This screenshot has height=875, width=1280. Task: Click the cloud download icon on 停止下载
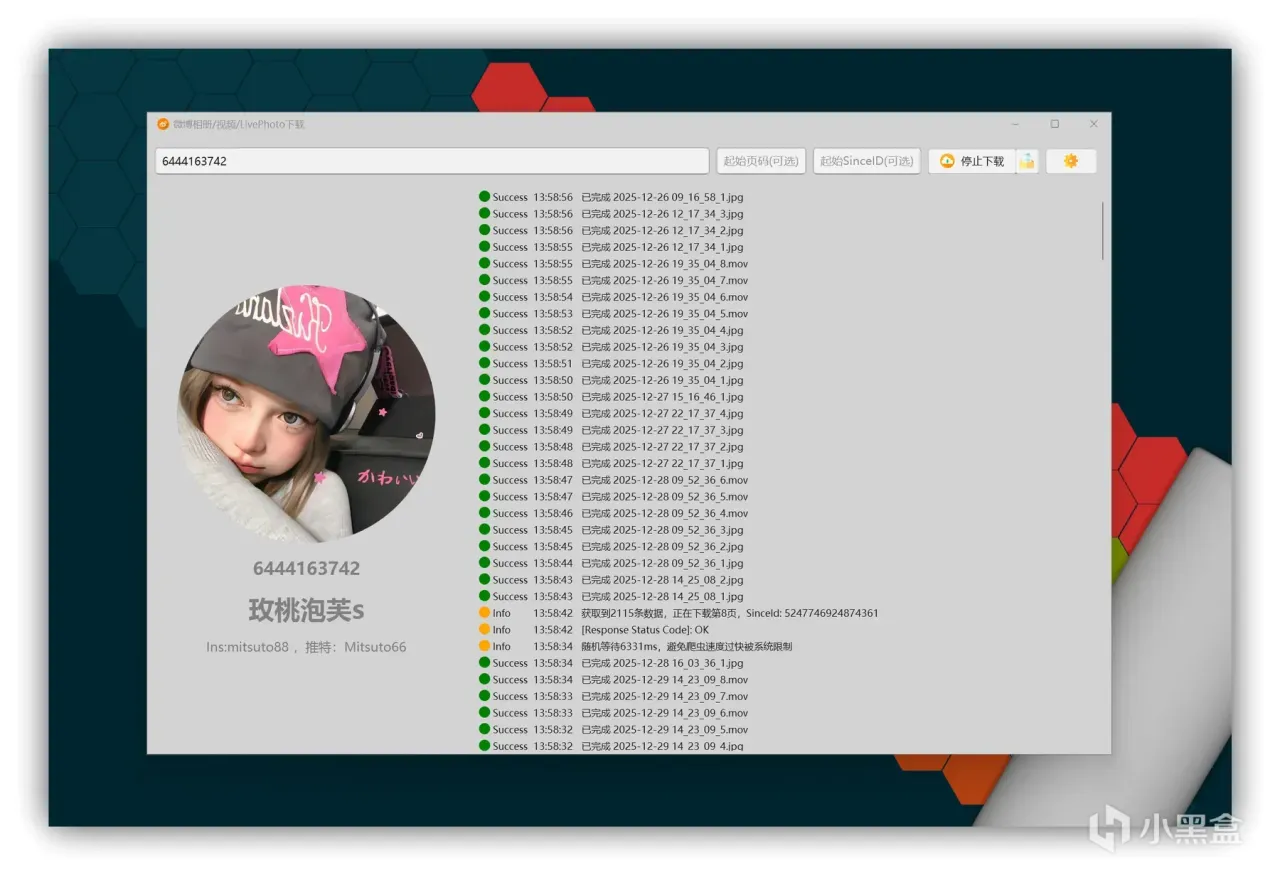click(947, 161)
